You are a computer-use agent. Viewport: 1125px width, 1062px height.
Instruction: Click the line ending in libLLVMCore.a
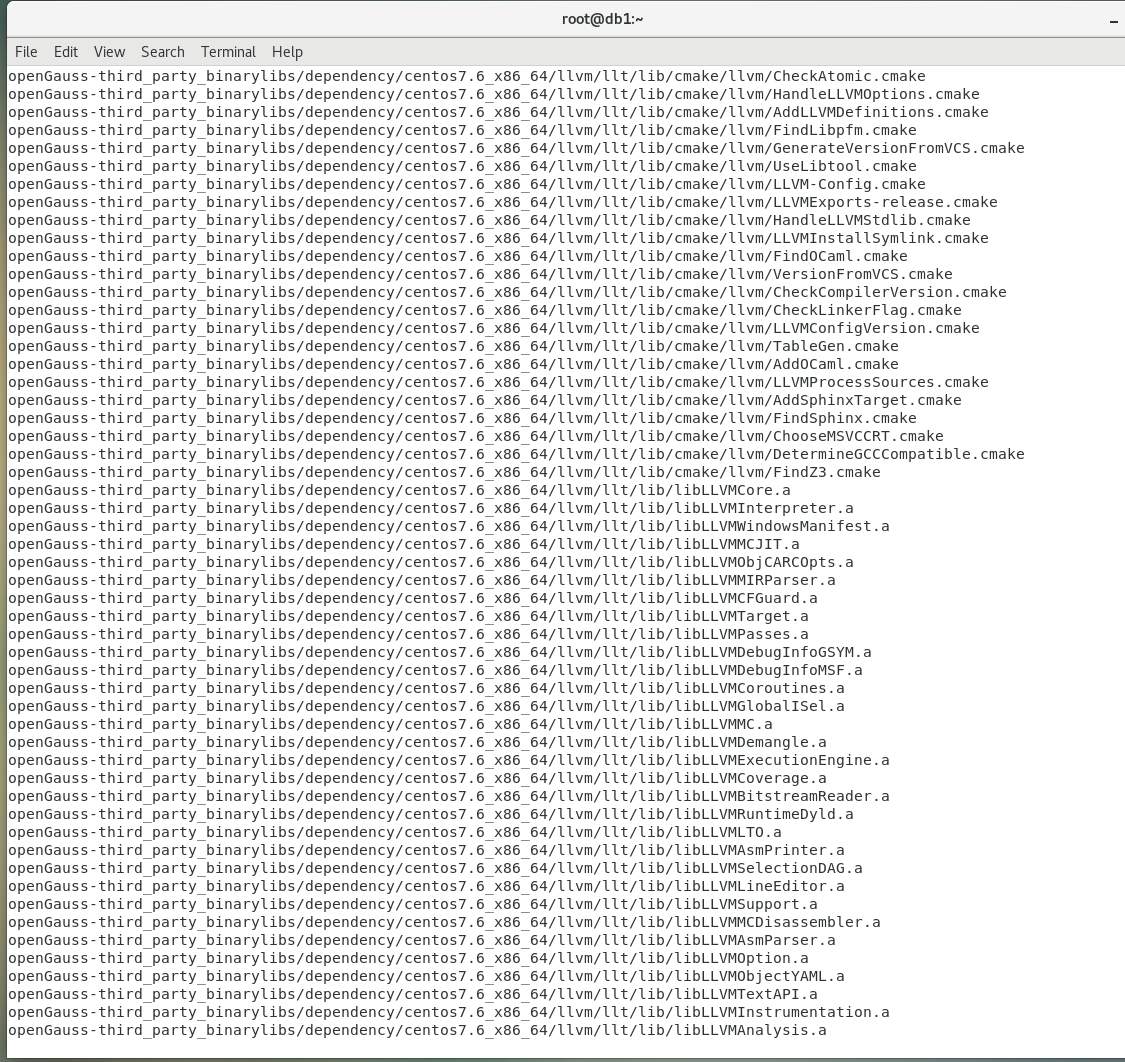click(x=399, y=490)
